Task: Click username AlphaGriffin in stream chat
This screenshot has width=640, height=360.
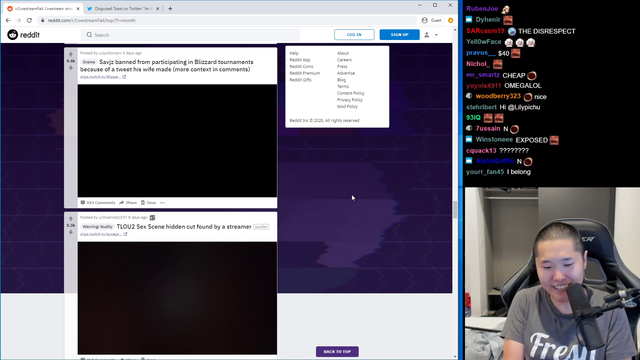Action: [x=495, y=161]
